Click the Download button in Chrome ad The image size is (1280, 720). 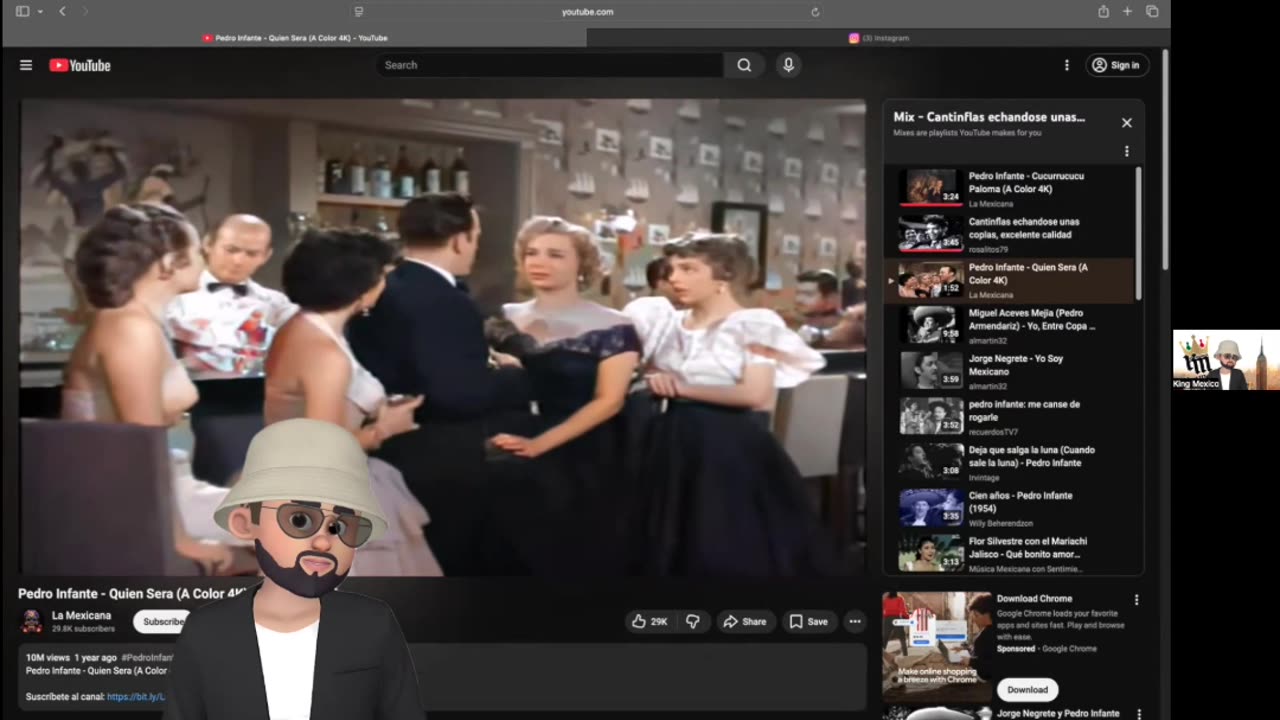(x=1027, y=689)
